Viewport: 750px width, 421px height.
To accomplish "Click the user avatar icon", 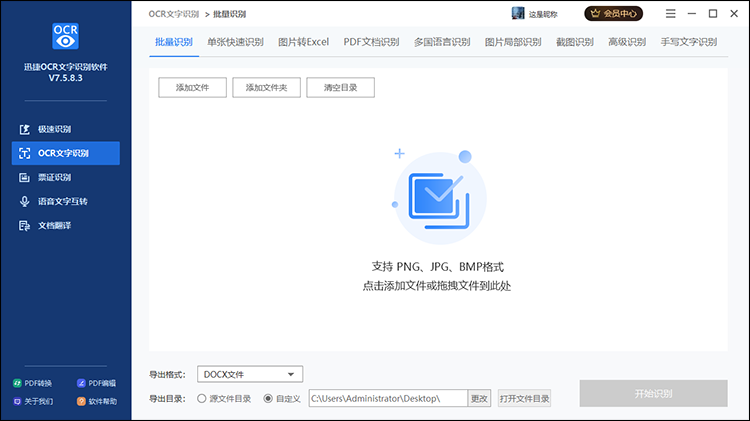I will [x=518, y=13].
